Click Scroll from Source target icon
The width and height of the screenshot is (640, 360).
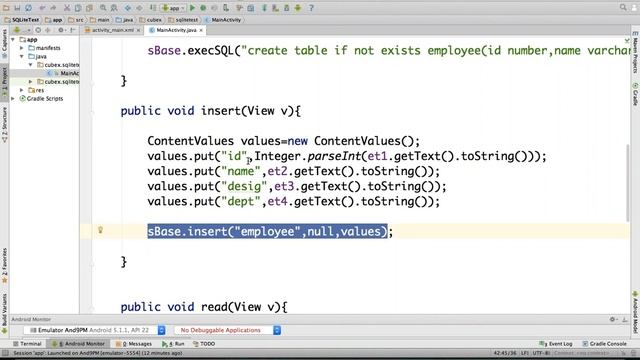tap(38, 30)
